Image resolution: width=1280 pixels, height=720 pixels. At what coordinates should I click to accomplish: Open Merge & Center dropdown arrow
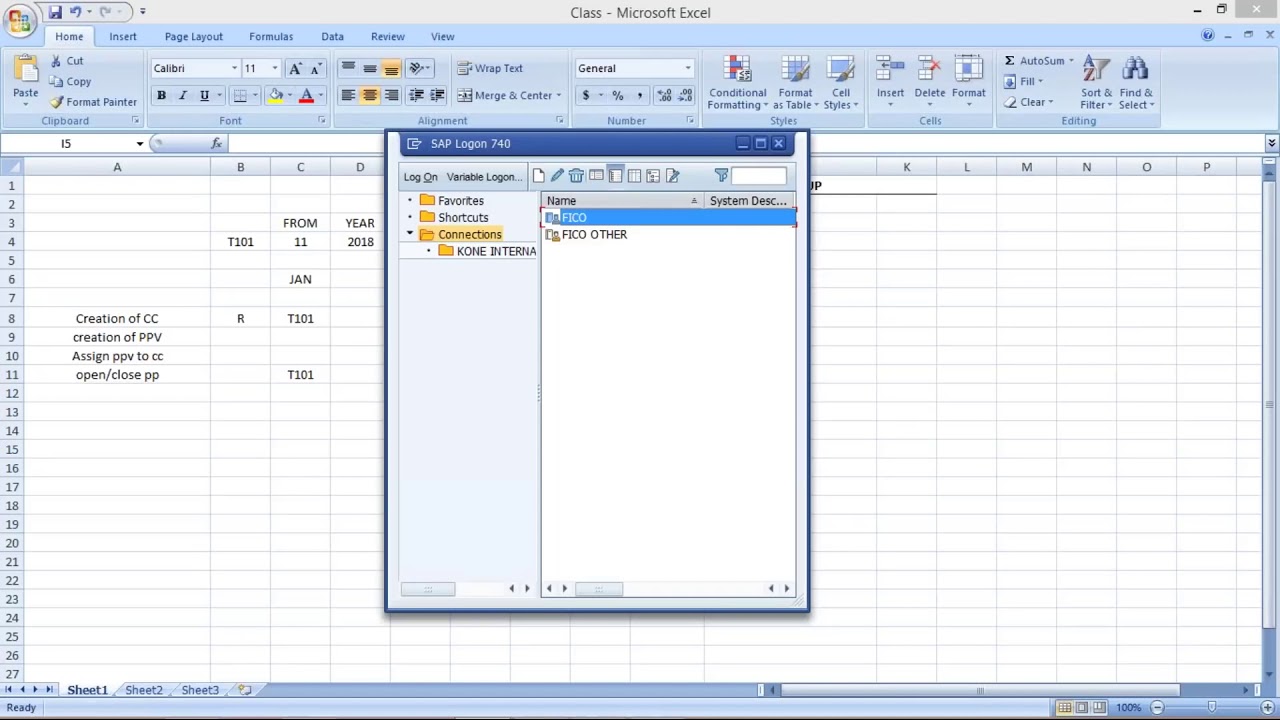point(558,95)
